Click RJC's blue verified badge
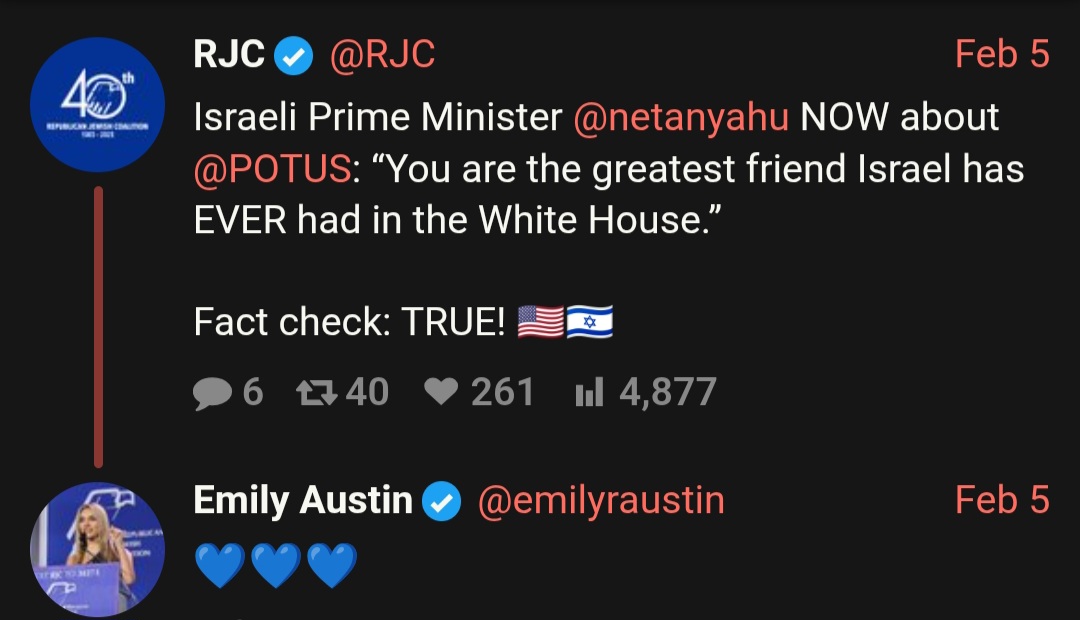Viewport: 1080px width, 620px height. [294, 56]
